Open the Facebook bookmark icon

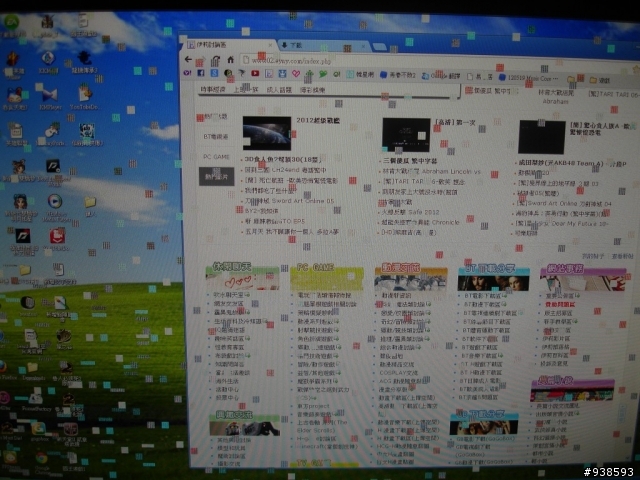[201, 73]
